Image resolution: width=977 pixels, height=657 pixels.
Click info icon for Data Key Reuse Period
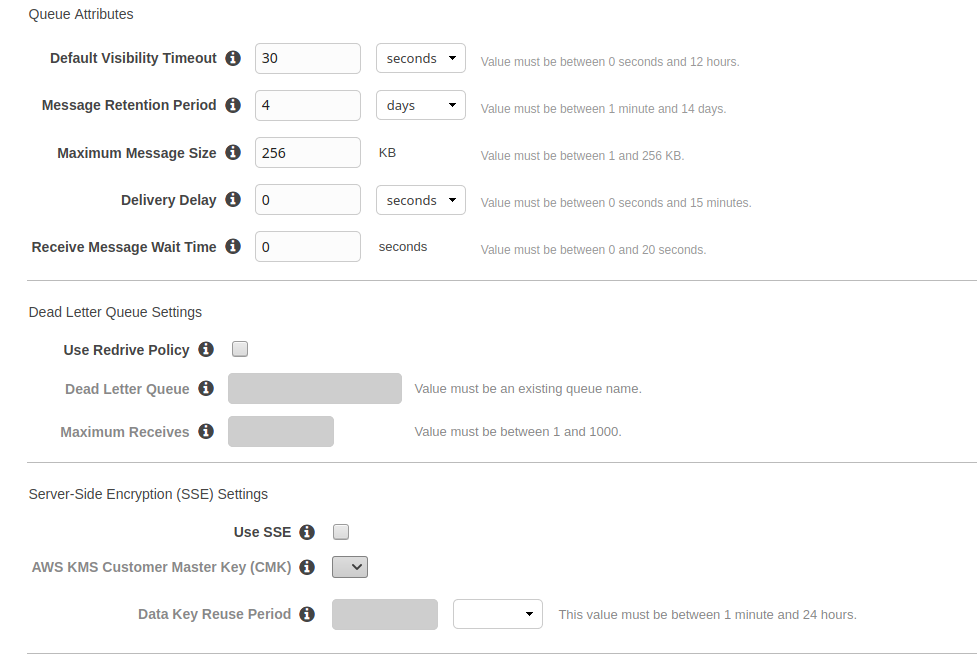tap(307, 614)
